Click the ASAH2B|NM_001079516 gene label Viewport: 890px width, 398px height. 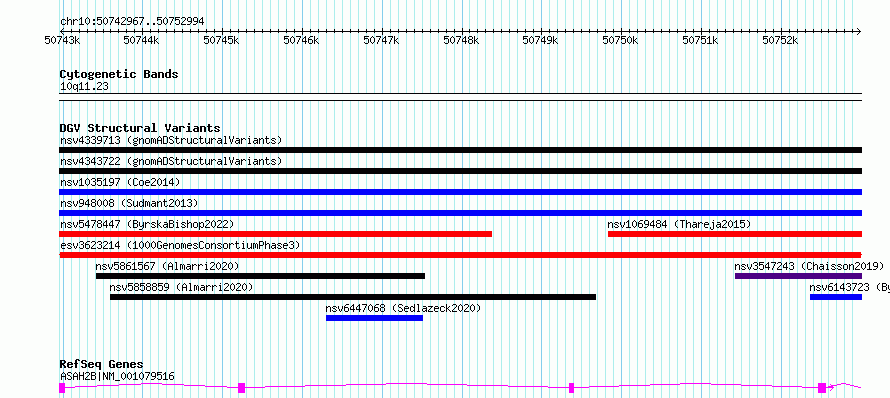tap(117, 376)
